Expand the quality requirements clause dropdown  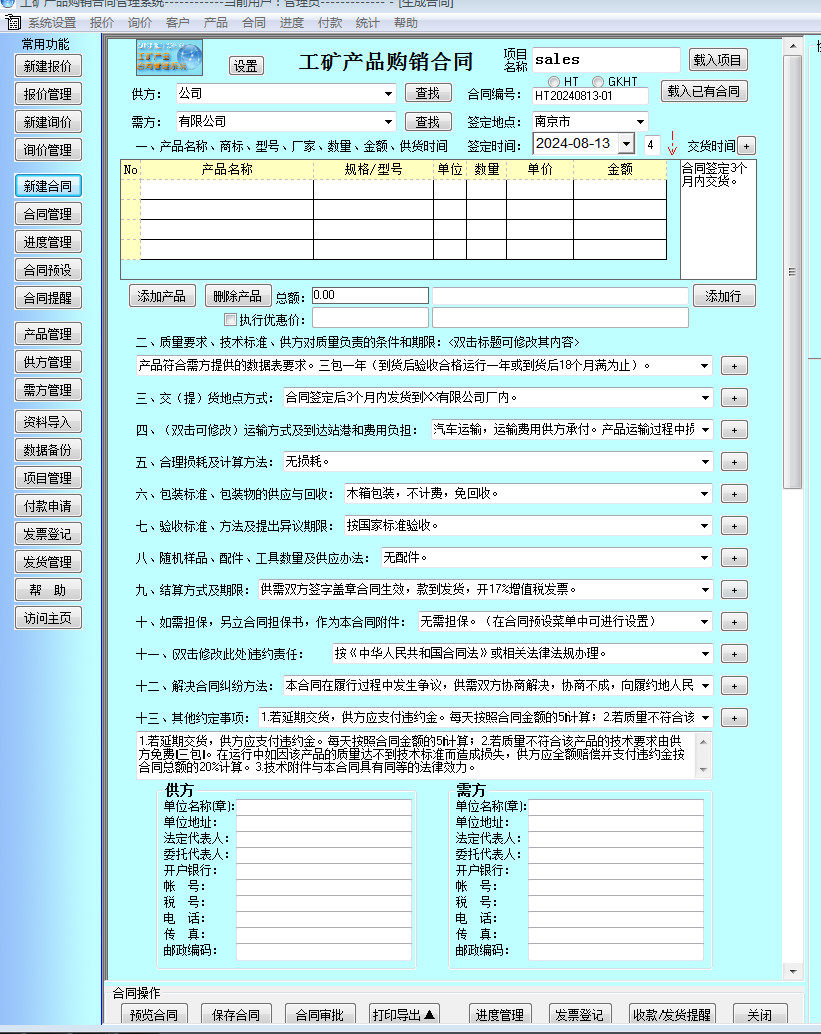tap(704, 365)
